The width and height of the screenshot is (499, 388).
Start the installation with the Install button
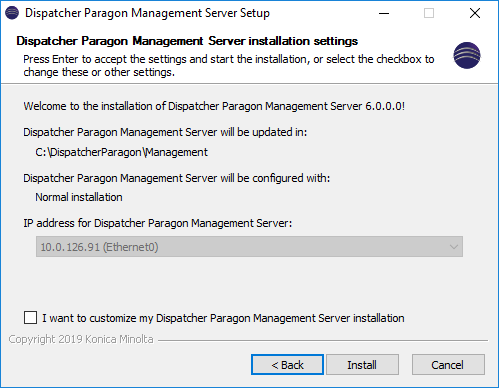pyautogui.click(x=362, y=365)
